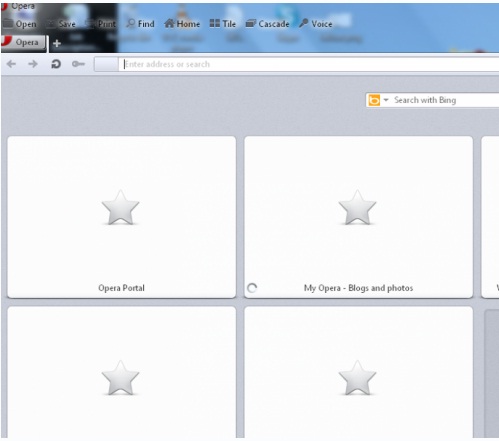Image resolution: width=499 pixels, height=441 pixels.
Task: Tile the open windows
Action: 223,24
